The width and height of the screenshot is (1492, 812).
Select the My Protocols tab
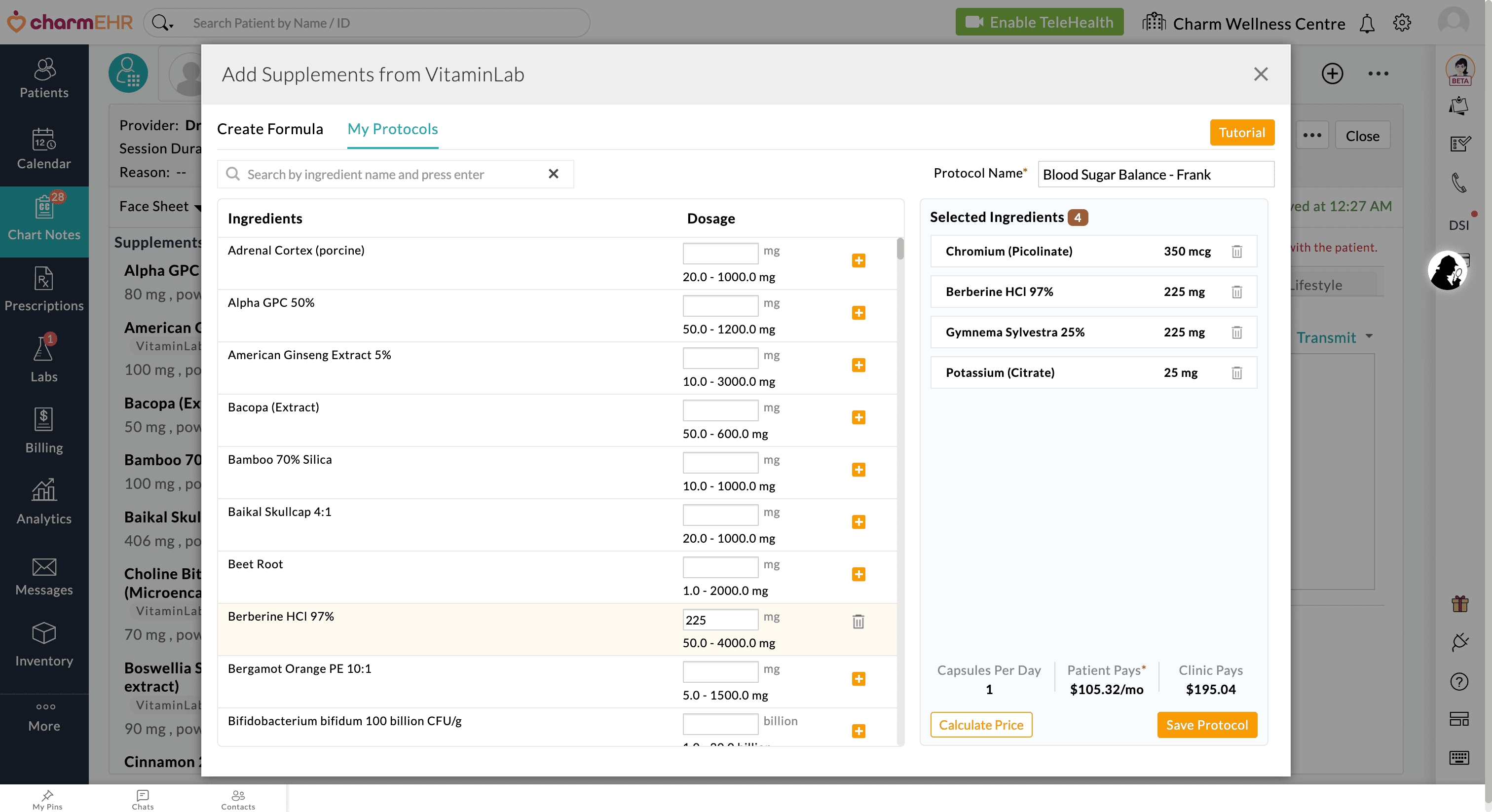coord(392,129)
